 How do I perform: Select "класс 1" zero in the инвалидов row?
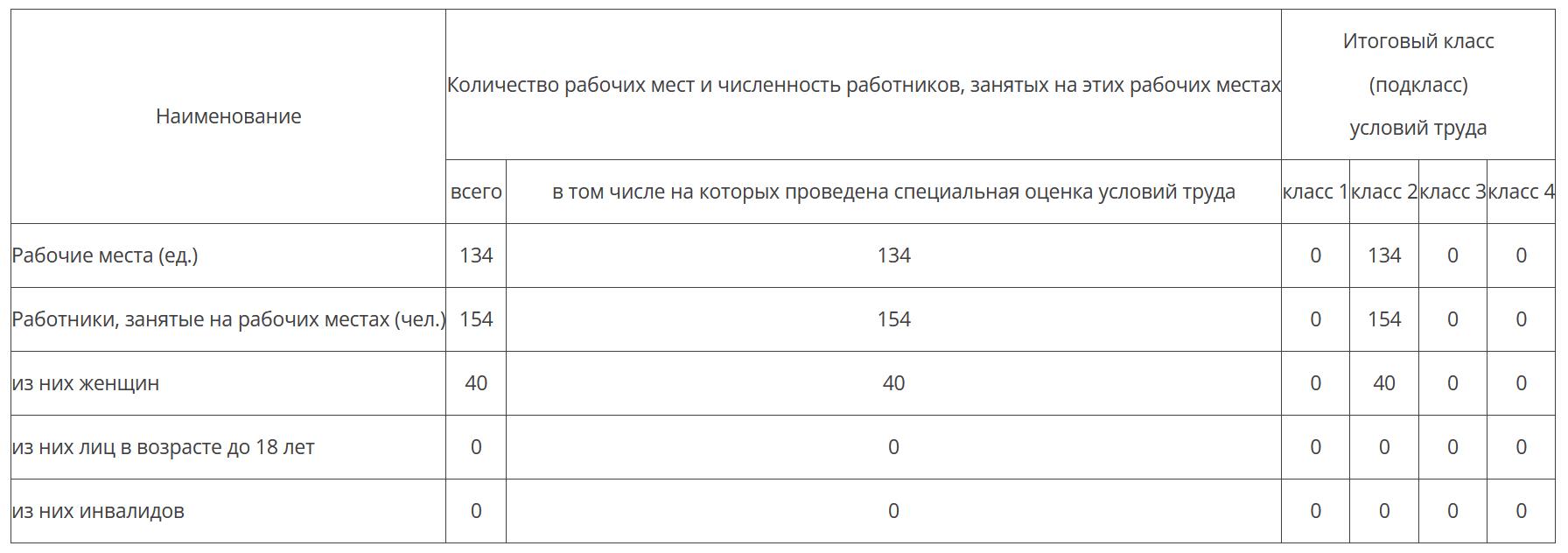pyautogui.click(x=1315, y=511)
